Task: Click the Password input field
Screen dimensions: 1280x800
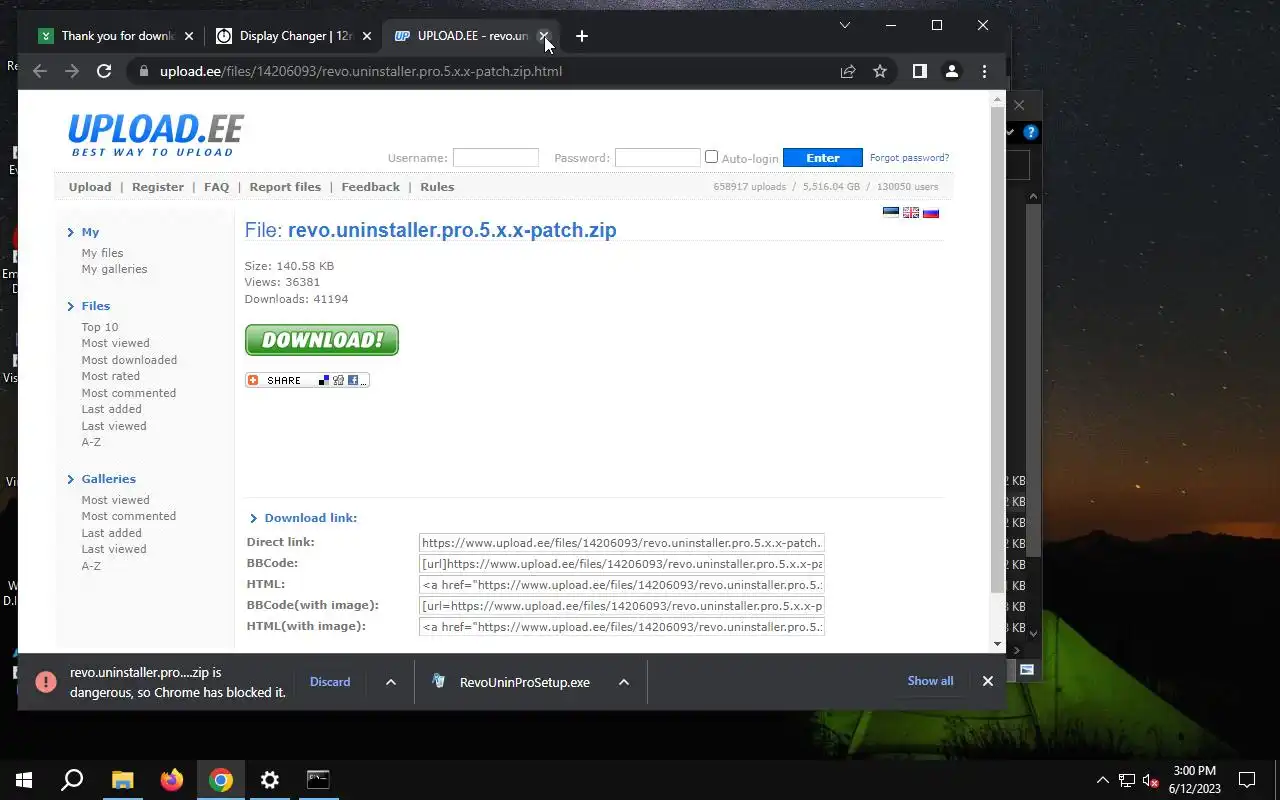Action: coord(658,157)
